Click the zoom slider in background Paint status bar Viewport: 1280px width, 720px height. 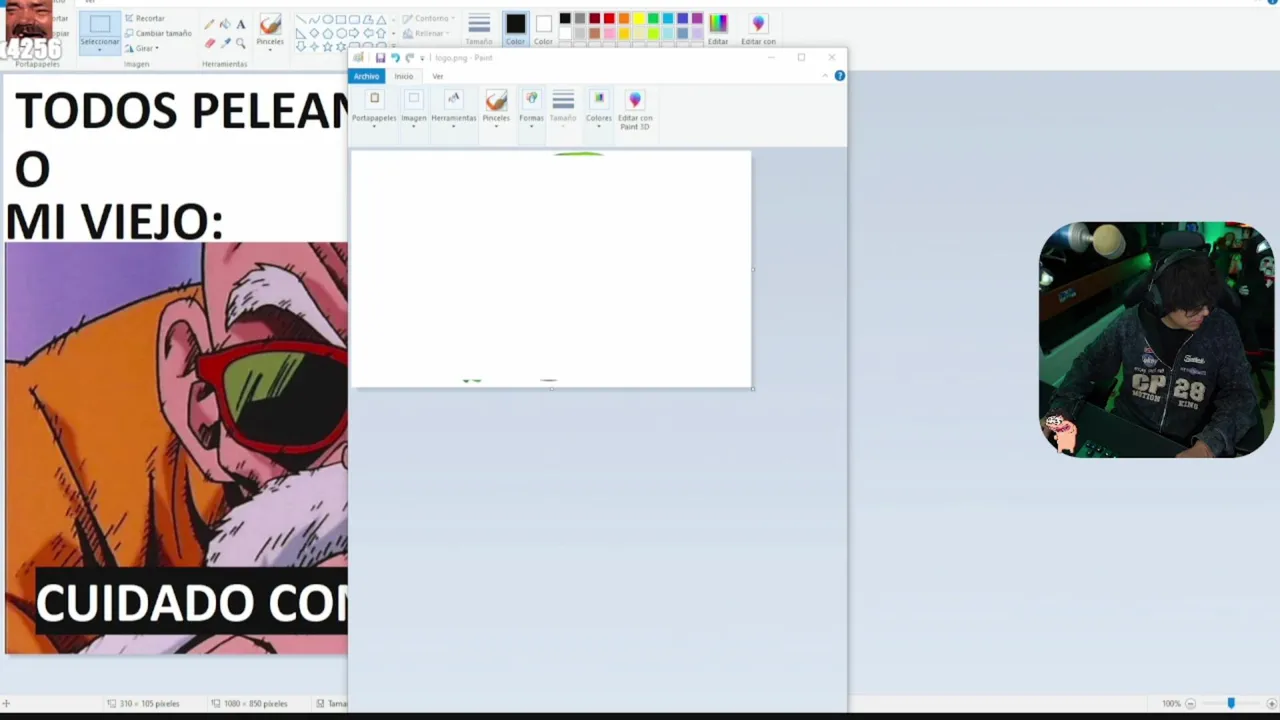coord(1231,704)
